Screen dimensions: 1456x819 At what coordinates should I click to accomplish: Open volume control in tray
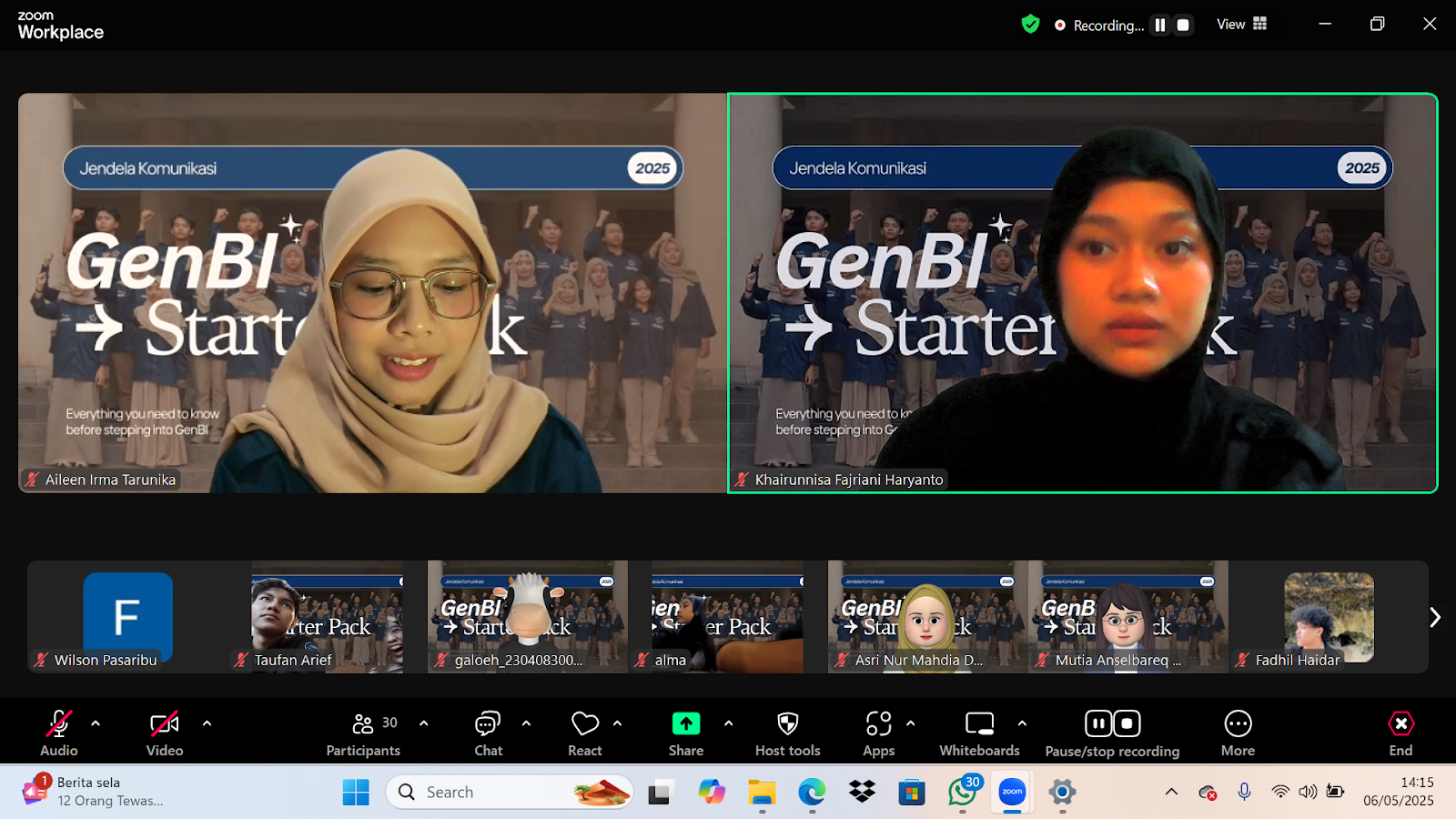point(1308,793)
